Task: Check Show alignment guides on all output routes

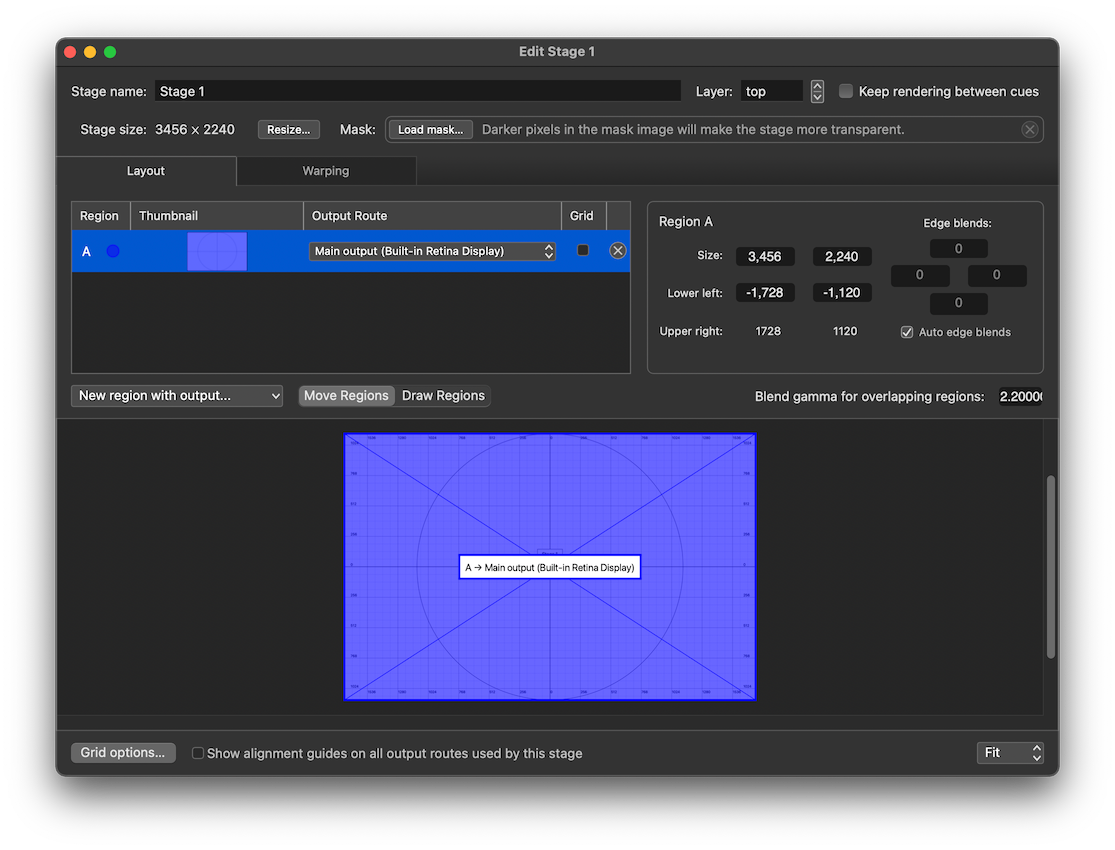Action: coord(197,753)
